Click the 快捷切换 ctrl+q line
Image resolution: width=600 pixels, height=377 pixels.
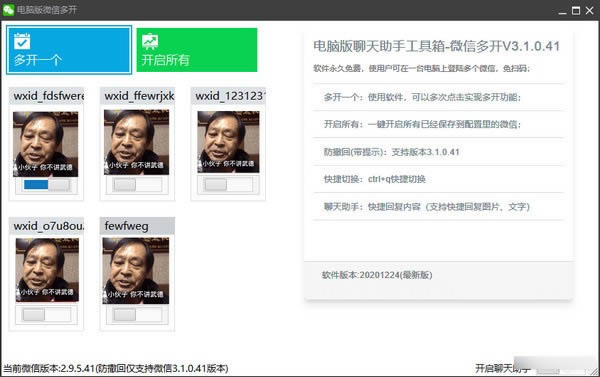pyautogui.click(x=375, y=179)
